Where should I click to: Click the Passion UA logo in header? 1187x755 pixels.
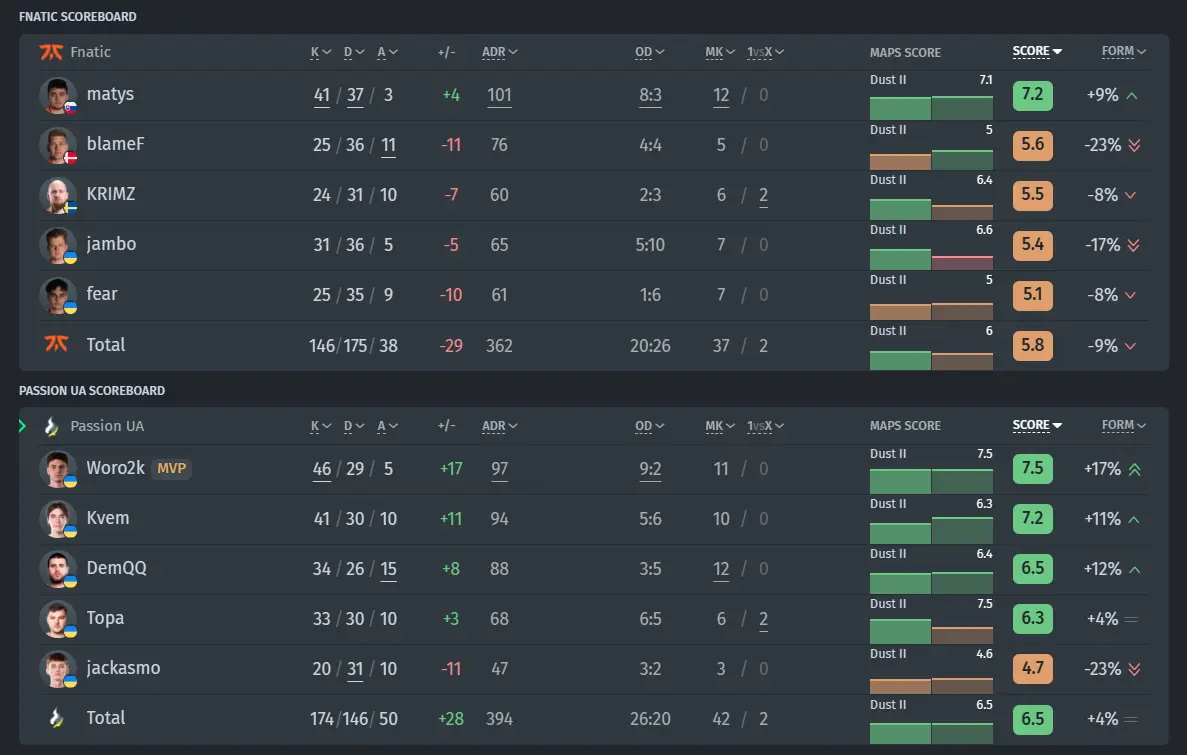(x=51, y=426)
